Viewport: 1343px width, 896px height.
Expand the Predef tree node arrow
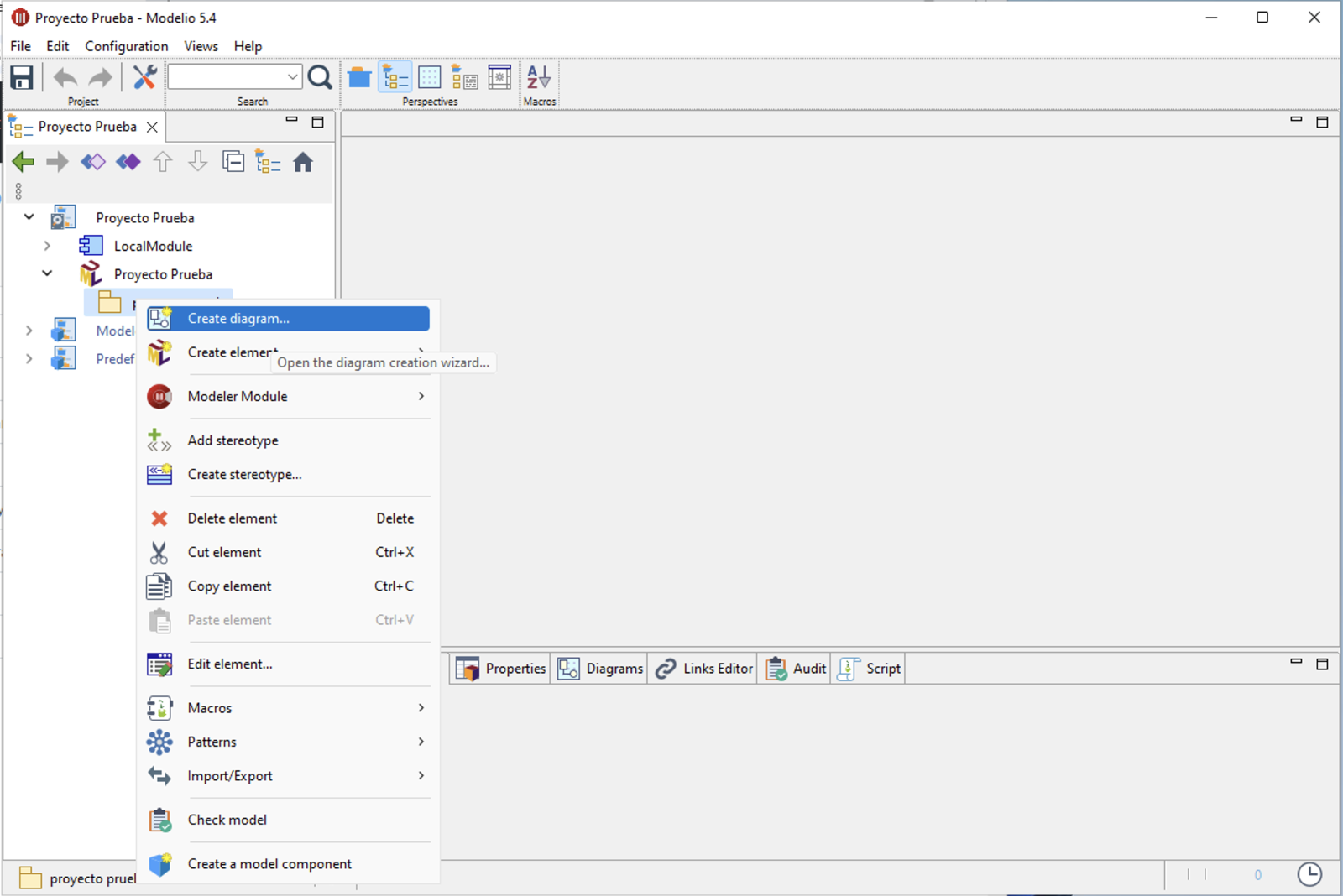pos(29,359)
